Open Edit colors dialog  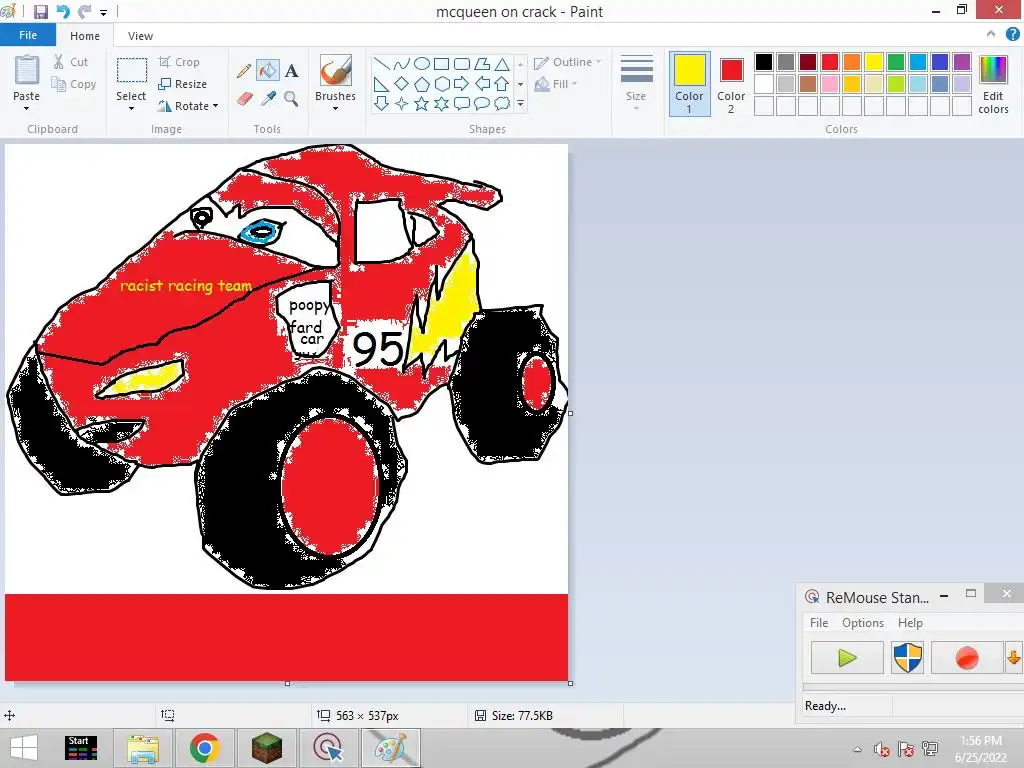point(993,85)
